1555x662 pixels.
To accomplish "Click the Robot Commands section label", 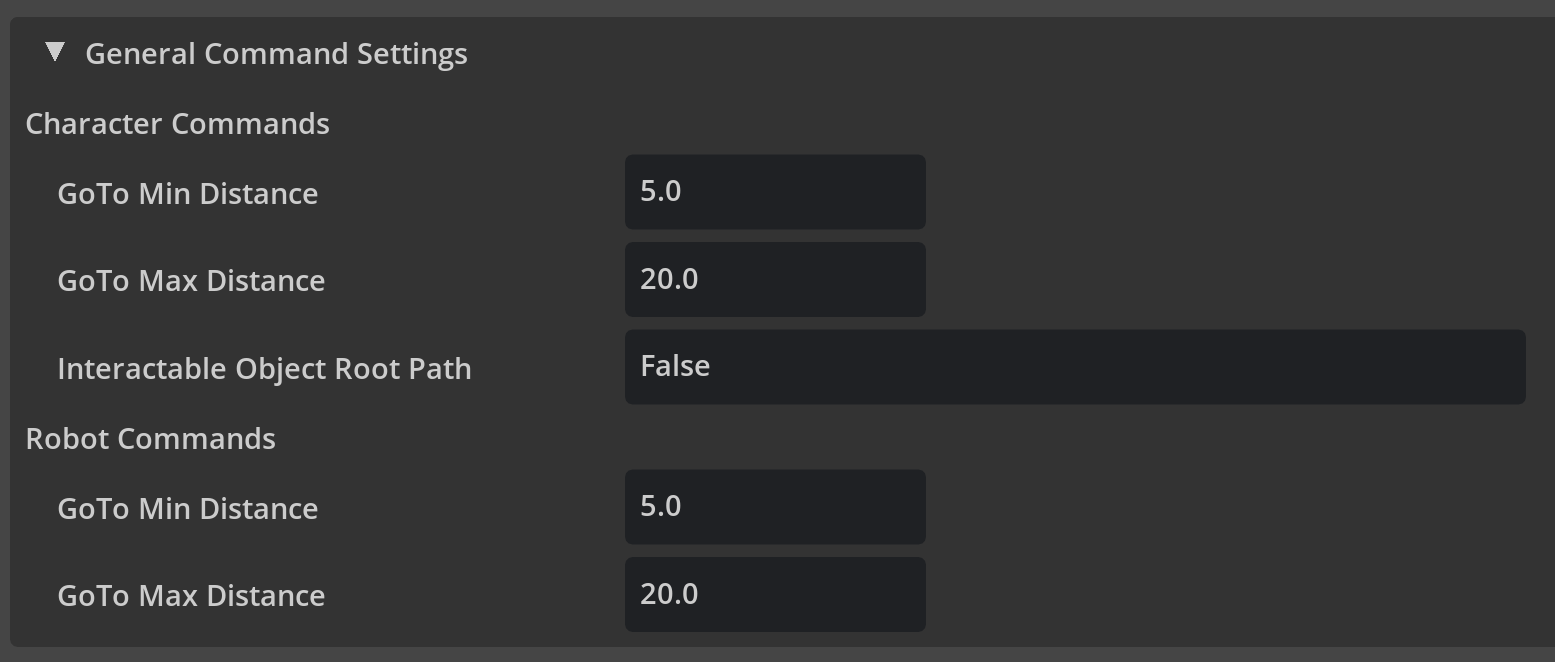I will 150,438.
